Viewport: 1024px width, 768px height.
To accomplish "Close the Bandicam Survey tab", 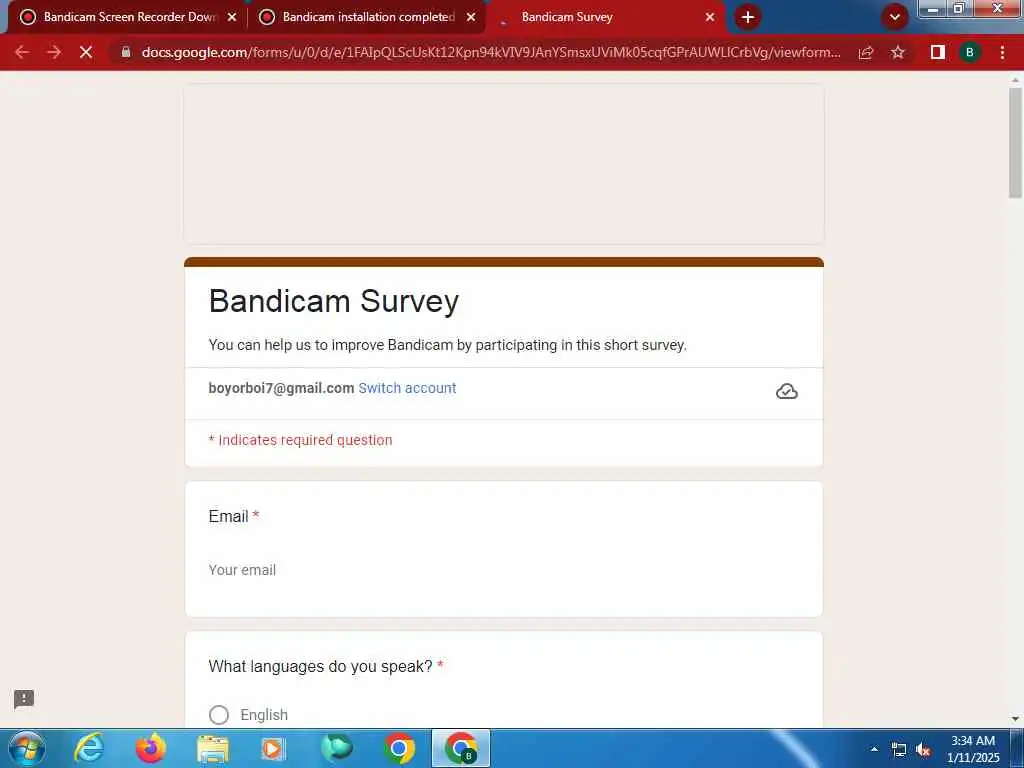I will click(x=710, y=17).
